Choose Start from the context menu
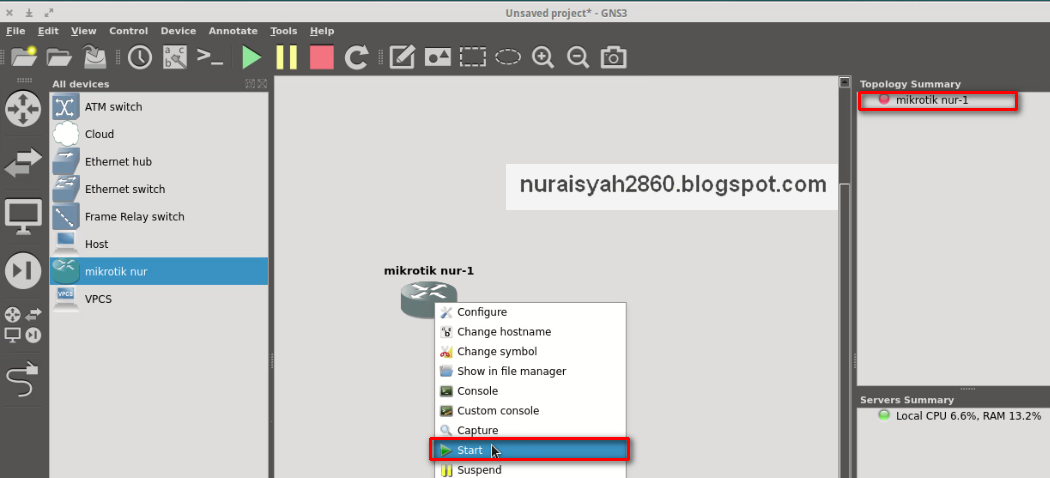 pos(530,450)
